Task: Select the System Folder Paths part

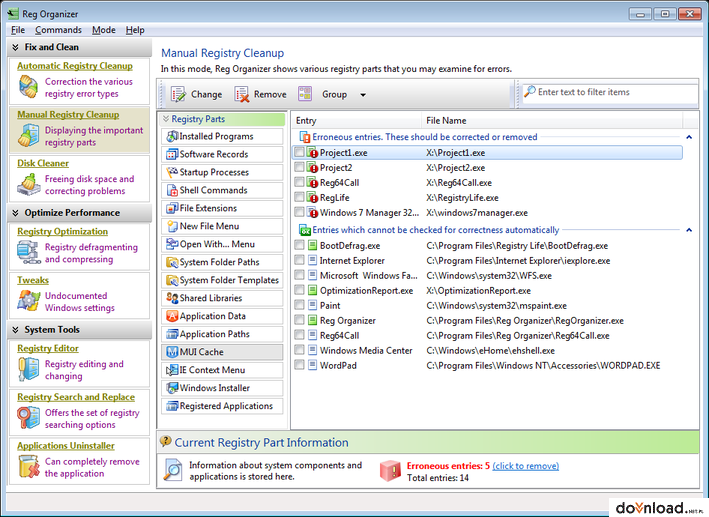Action: pos(222,262)
